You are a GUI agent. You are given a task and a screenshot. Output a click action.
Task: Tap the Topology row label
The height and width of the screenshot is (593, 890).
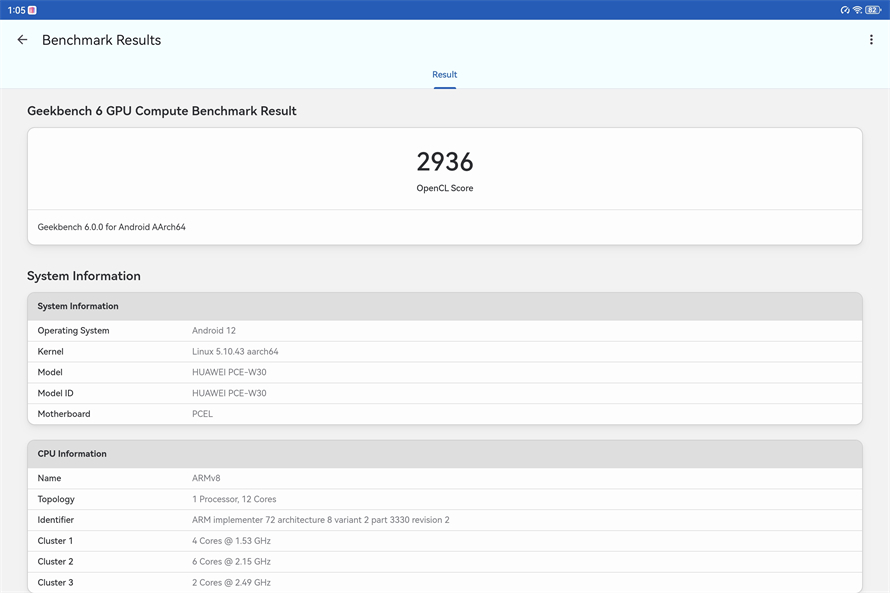56,499
